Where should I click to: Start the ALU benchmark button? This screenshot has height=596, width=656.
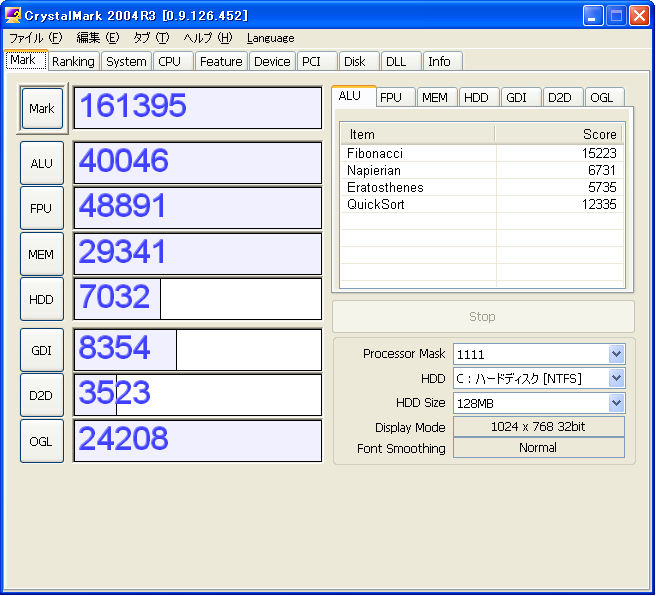coord(42,163)
